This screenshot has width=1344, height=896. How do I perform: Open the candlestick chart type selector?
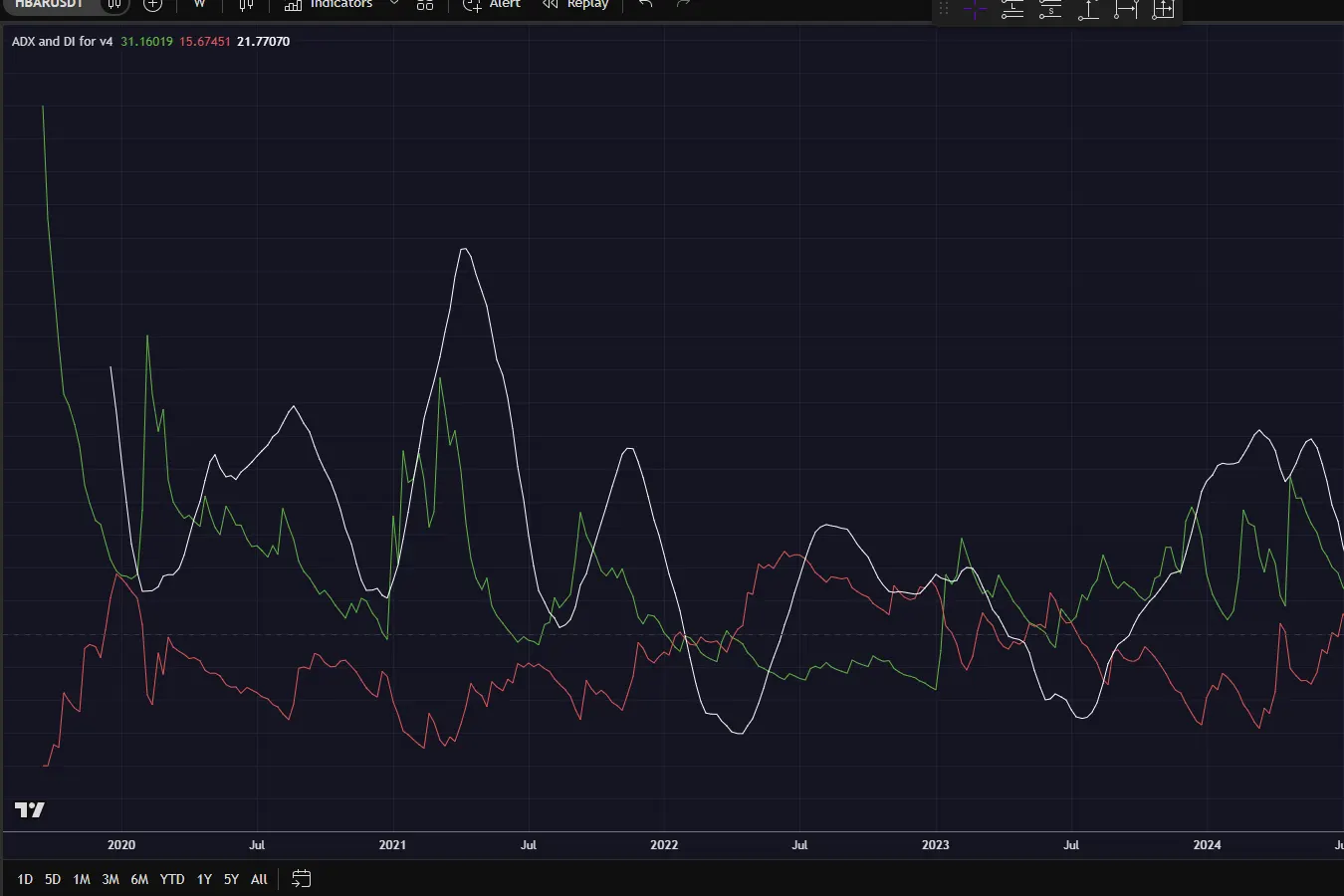pos(247,5)
